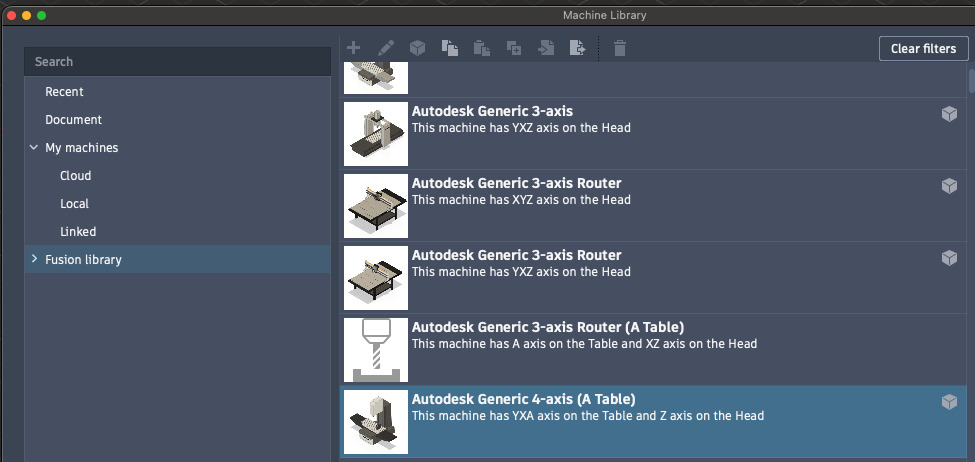
Task: Click the Autodesk Generic 3-axis title
Action: click(x=492, y=111)
